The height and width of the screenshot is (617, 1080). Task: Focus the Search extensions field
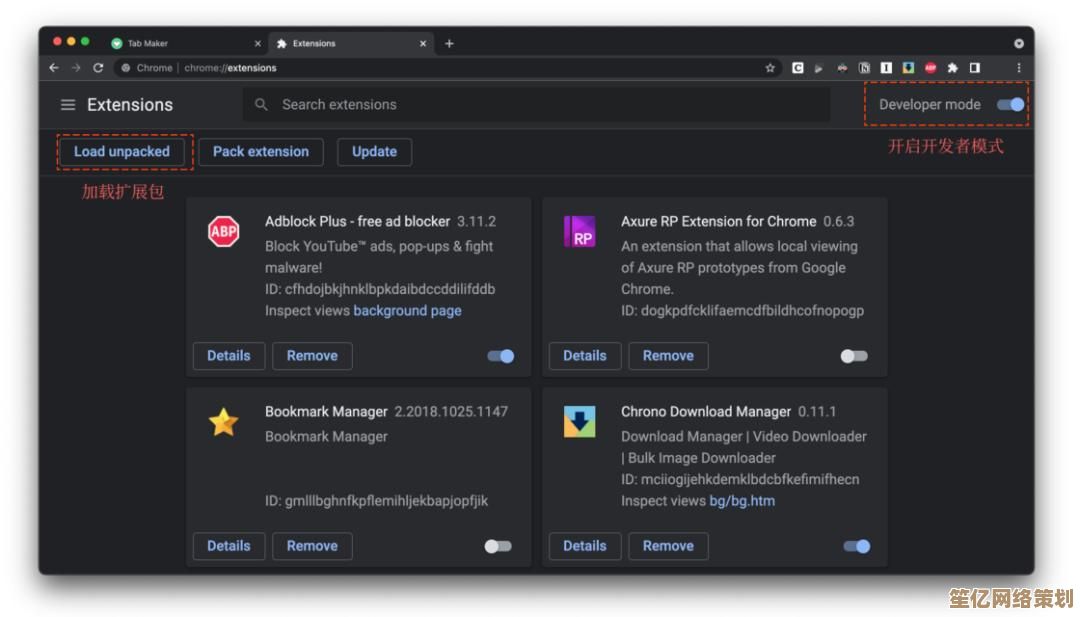[536, 105]
